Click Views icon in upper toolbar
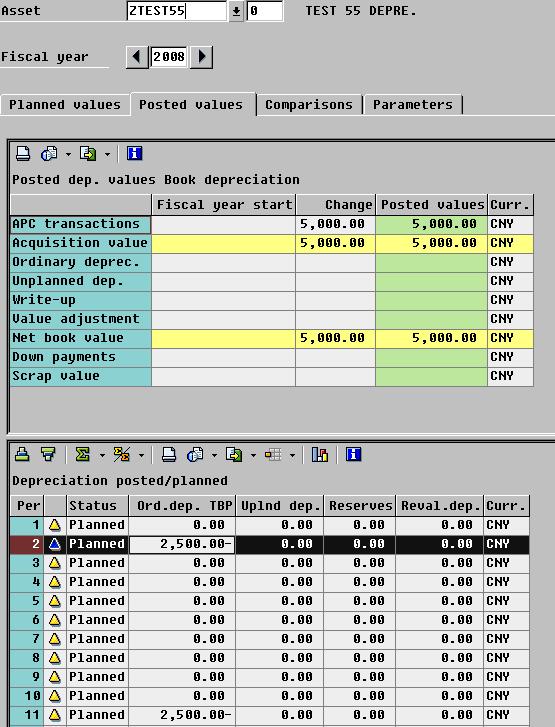This screenshot has width=555, height=727. pos(49,153)
